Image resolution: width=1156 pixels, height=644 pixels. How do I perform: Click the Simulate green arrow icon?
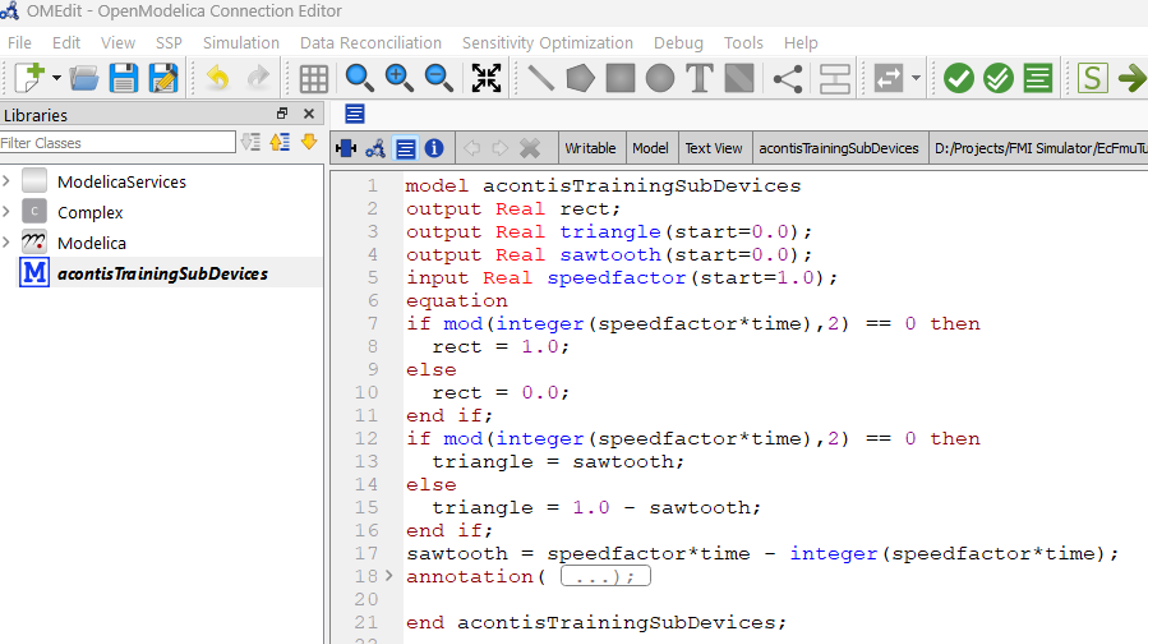click(1132, 78)
